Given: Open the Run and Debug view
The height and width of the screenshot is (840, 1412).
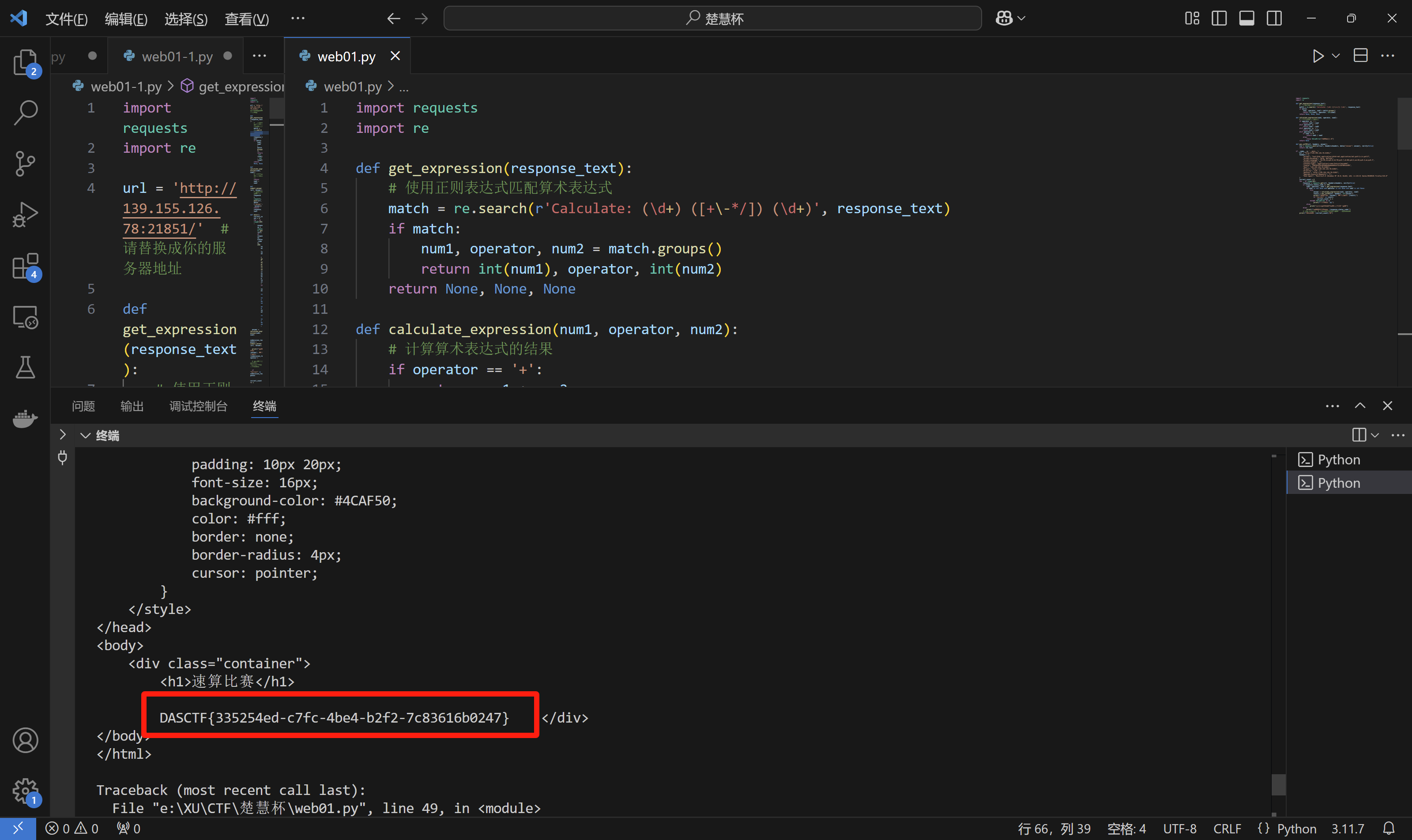Looking at the screenshot, I should pos(25,215).
